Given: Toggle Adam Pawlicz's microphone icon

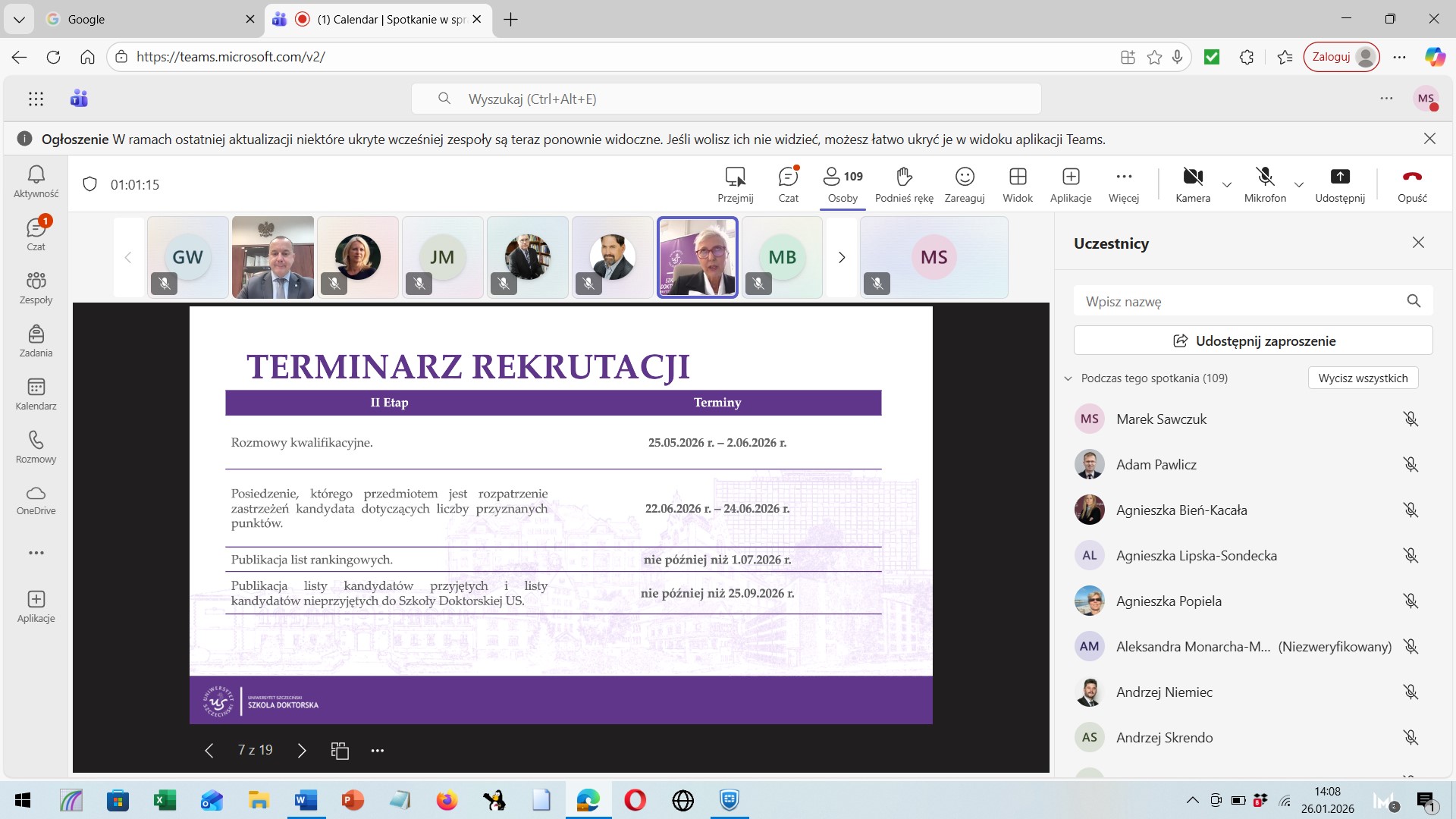Looking at the screenshot, I should [1410, 465].
